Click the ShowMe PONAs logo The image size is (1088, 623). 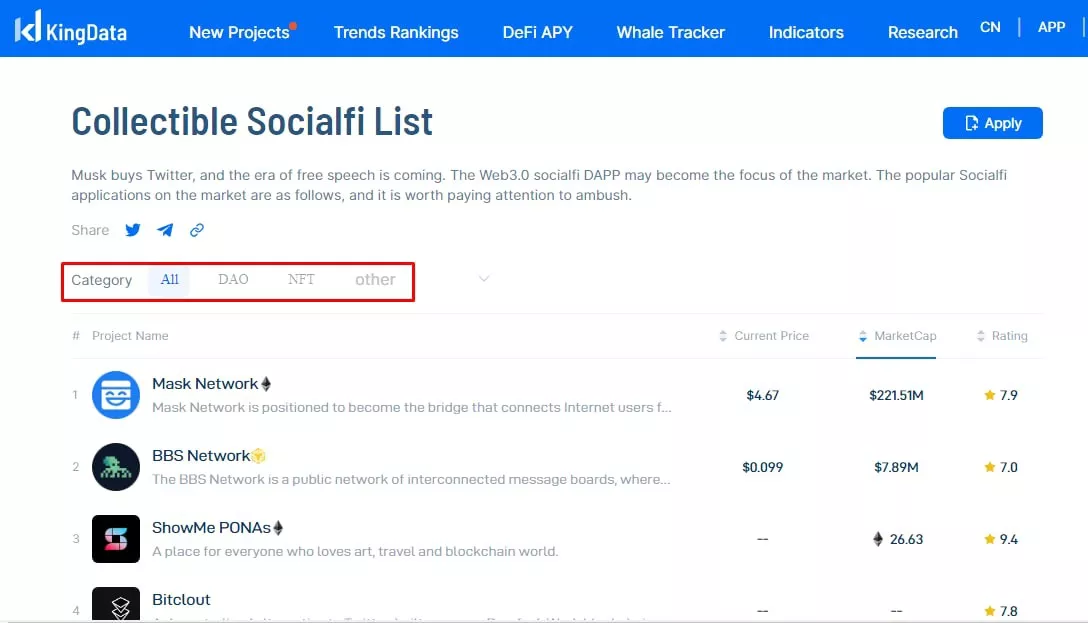point(116,539)
